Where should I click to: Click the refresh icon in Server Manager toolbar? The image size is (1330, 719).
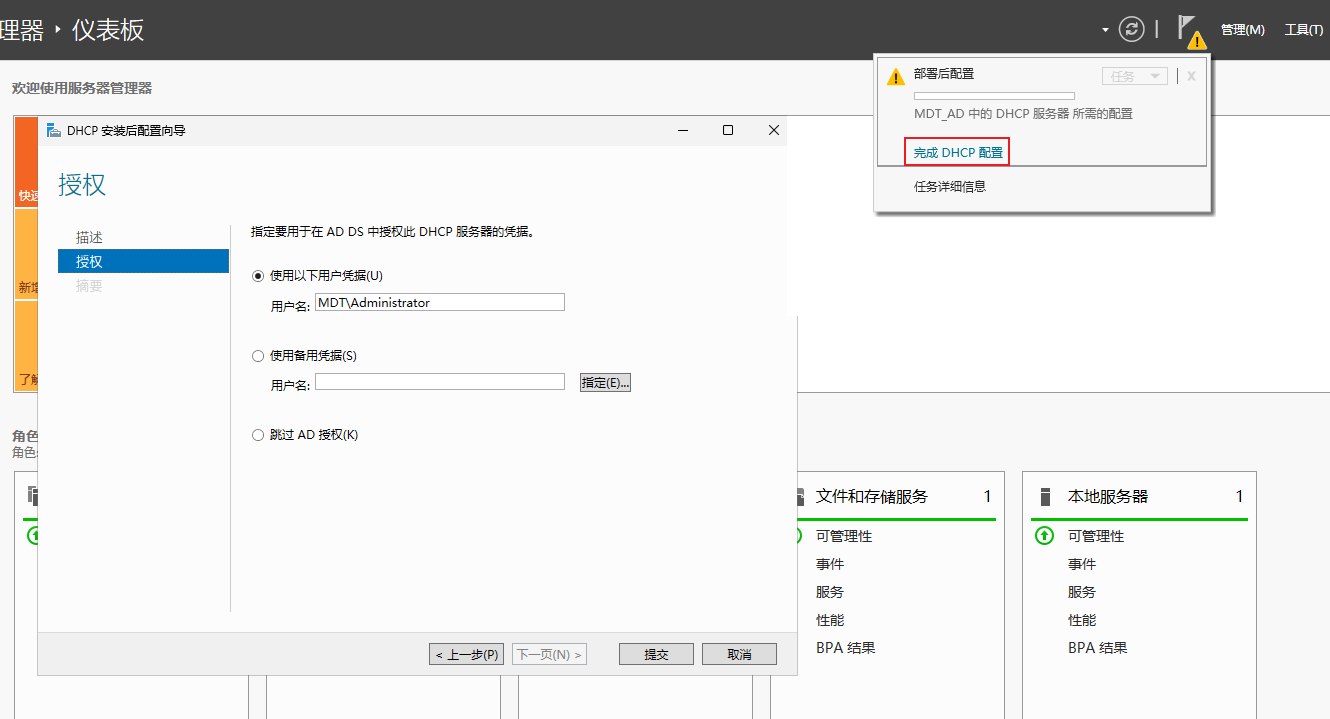pos(1131,29)
